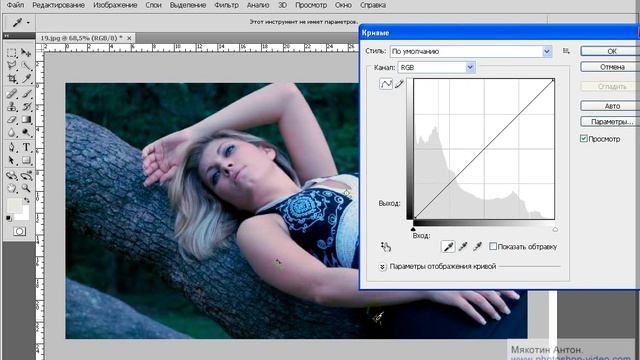
Task: Select the Path Selection tool
Action: pyautogui.click(x=11, y=160)
